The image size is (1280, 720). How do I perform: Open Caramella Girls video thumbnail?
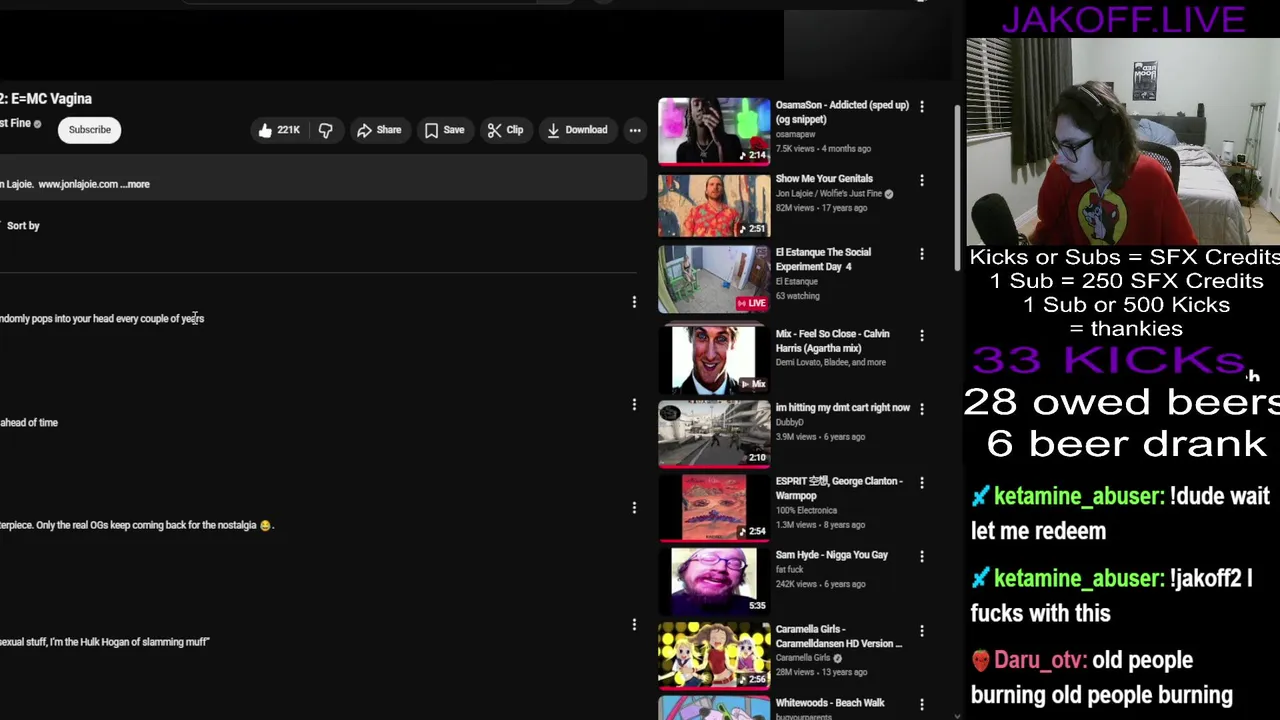click(714, 655)
